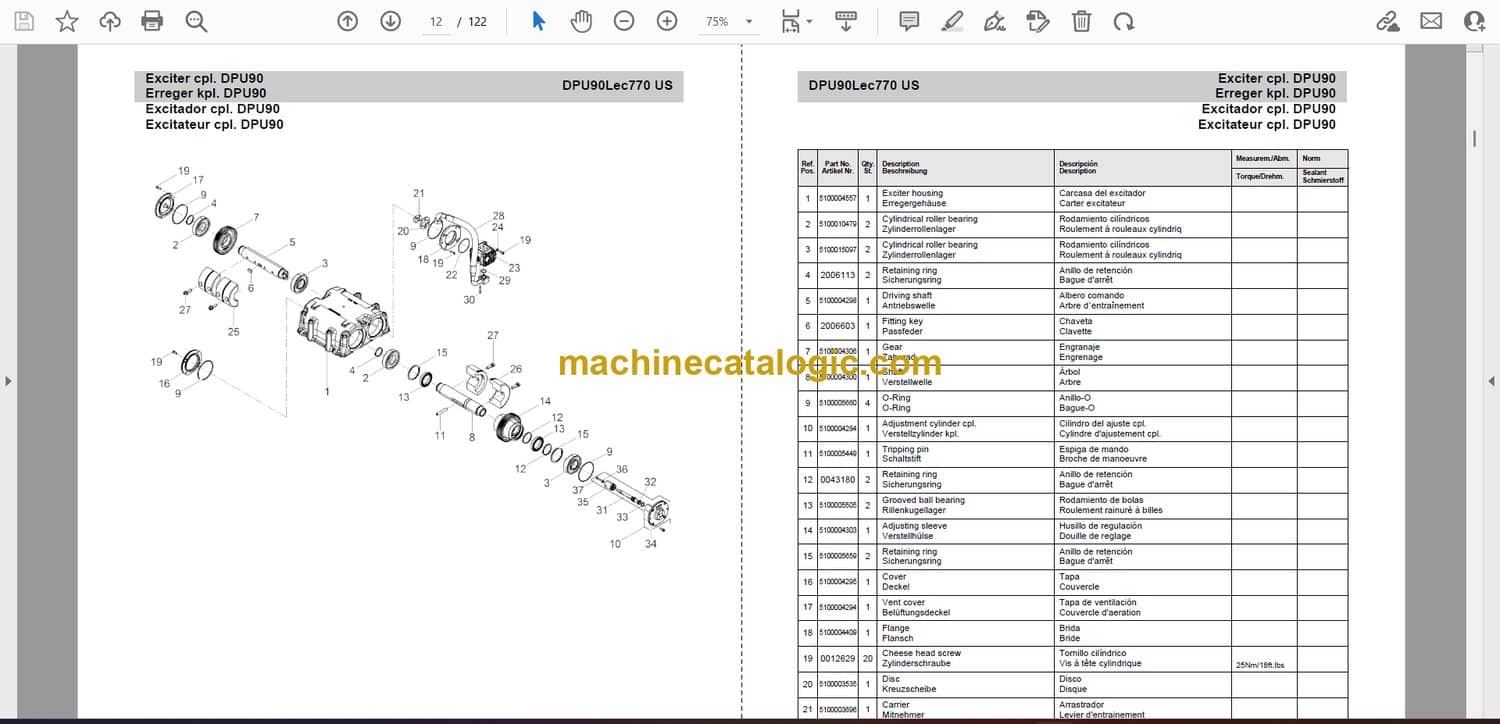Click the 'Carcasa del excitador' cell
The image size is (1500, 724).
tap(1142, 199)
